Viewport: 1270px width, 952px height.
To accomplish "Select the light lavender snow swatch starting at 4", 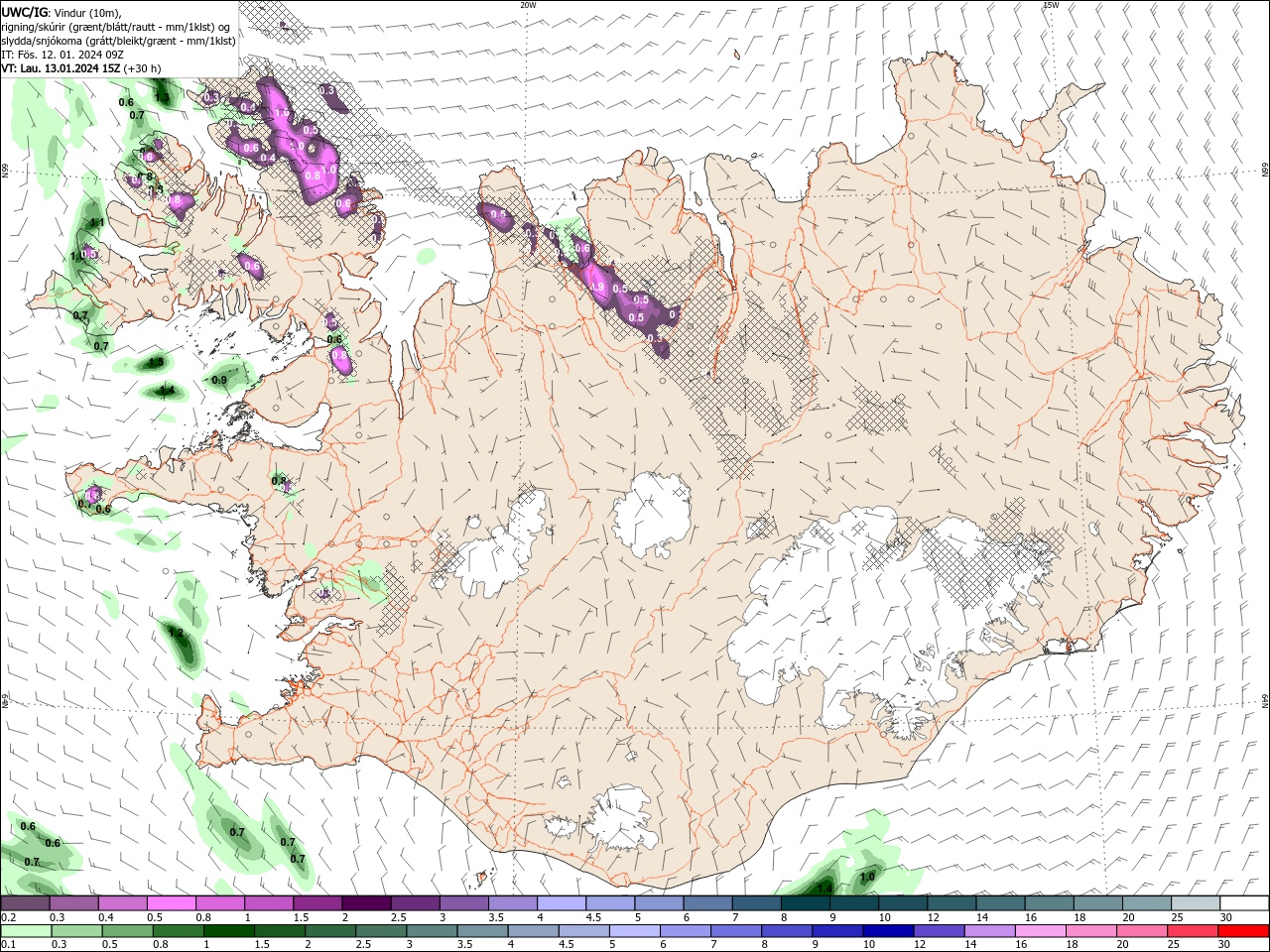I will tap(562, 902).
